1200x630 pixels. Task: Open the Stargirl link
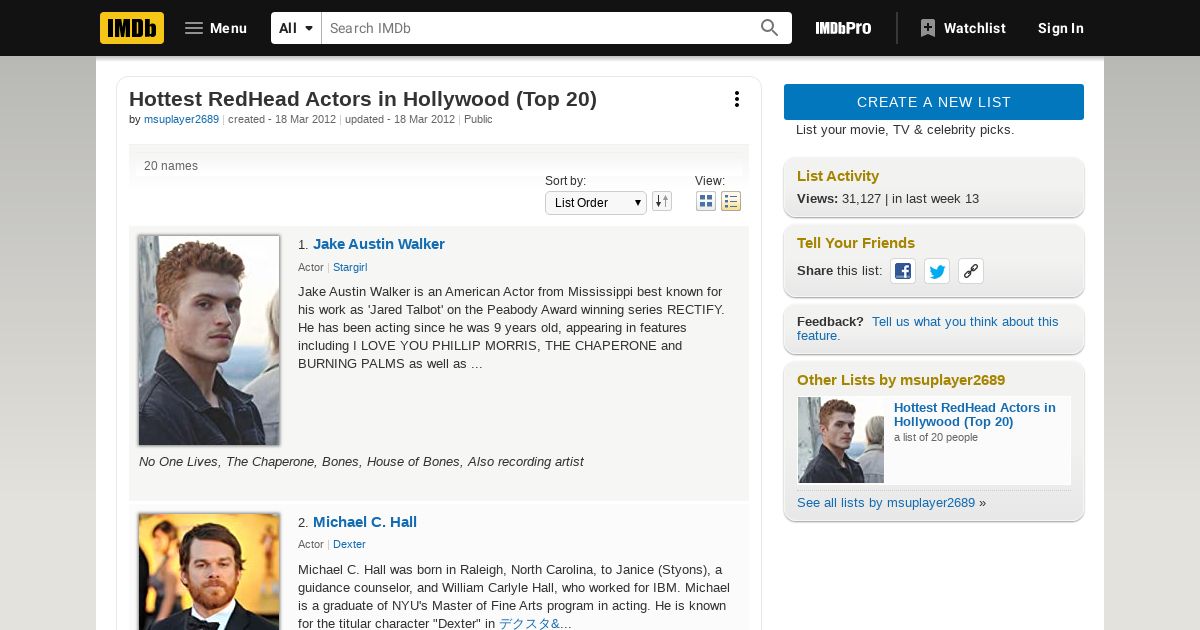[350, 267]
